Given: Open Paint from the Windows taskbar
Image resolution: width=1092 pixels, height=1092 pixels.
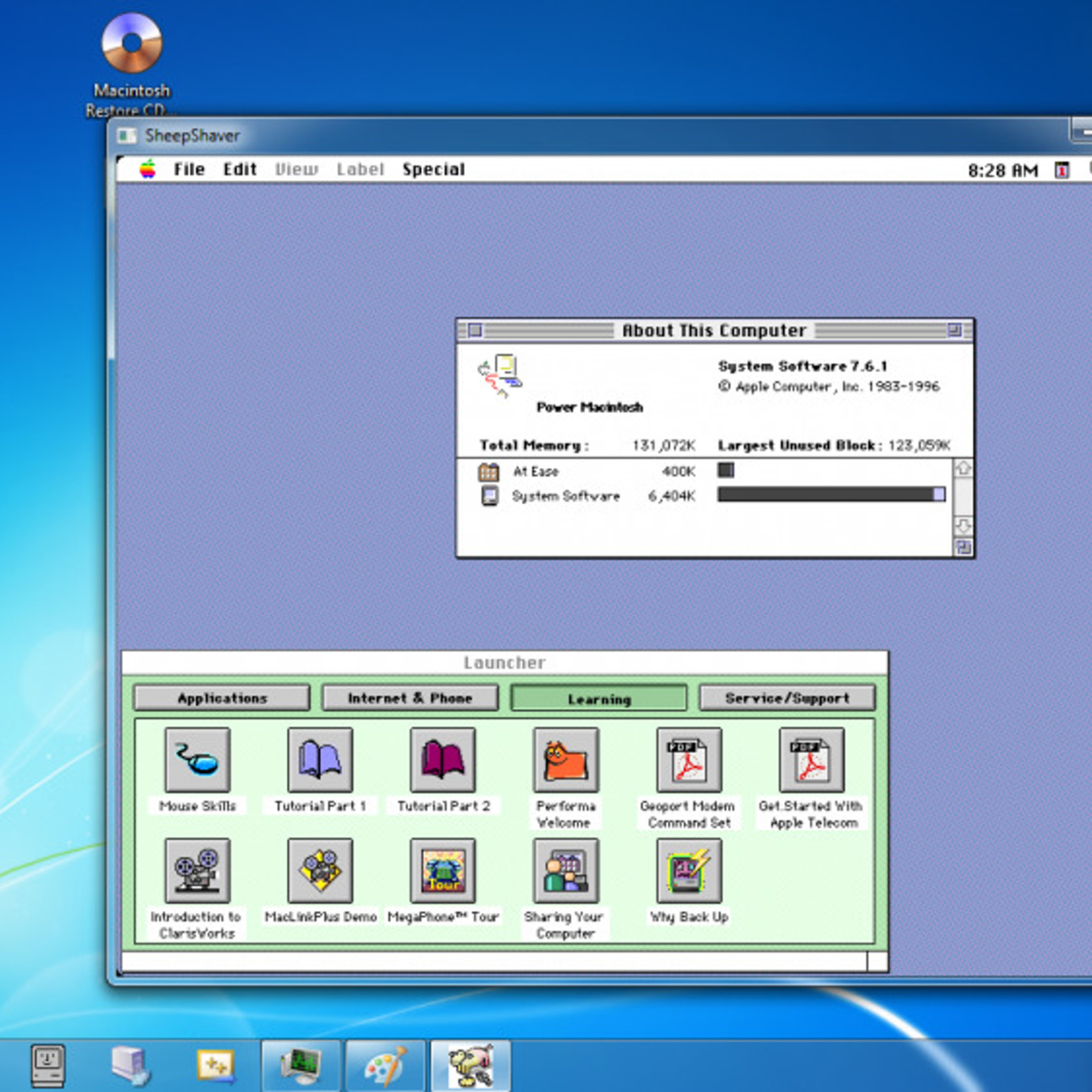Looking at the screenshot, I should [x=386, y=1066].
